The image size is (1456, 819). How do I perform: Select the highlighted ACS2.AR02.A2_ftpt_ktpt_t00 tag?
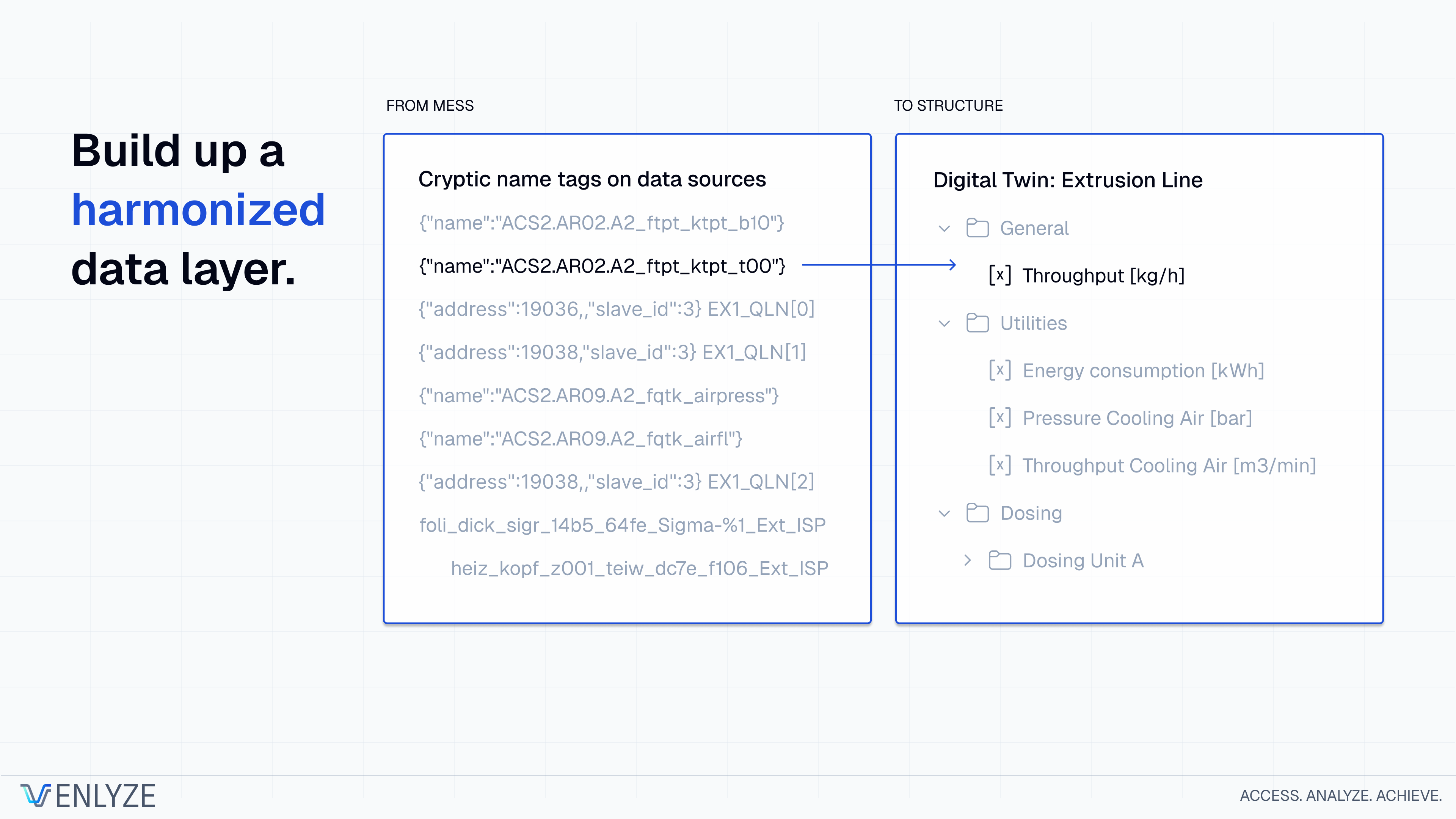tap(602, 266)
